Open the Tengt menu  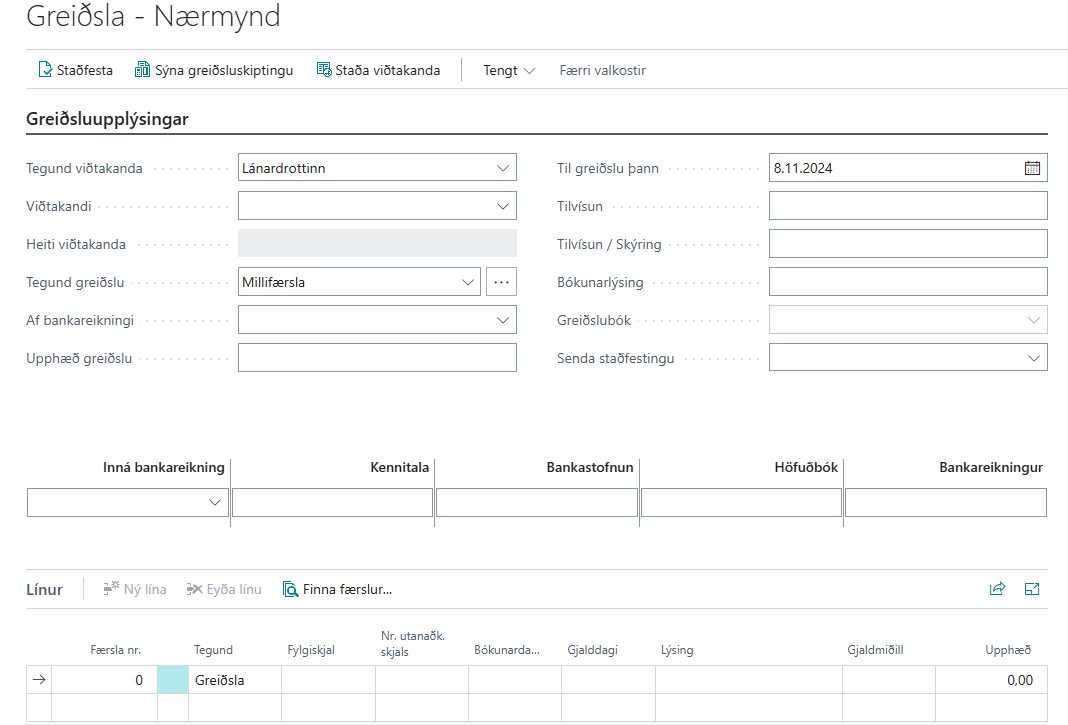509,70
